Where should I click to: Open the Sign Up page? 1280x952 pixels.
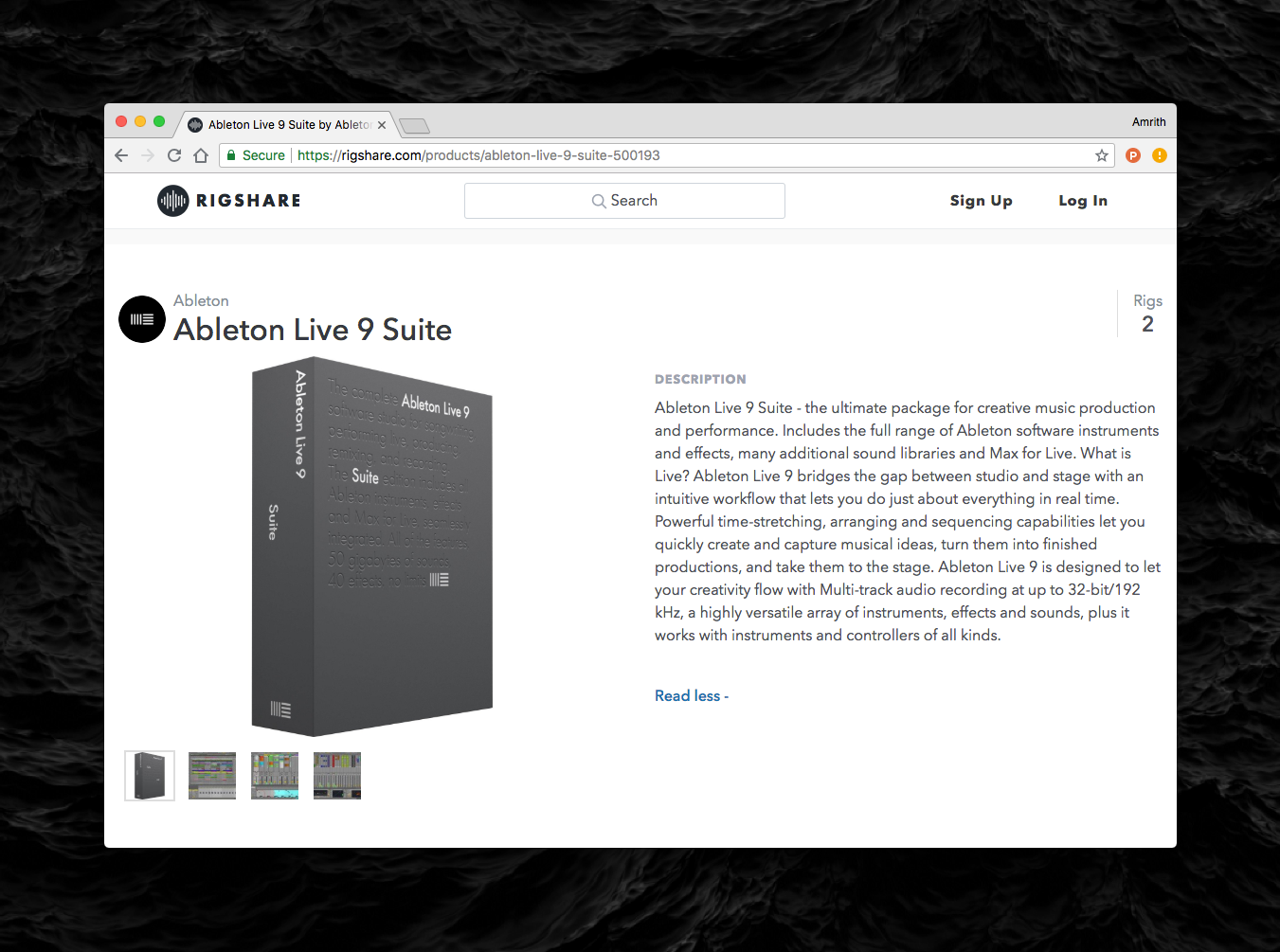[982, 201]
